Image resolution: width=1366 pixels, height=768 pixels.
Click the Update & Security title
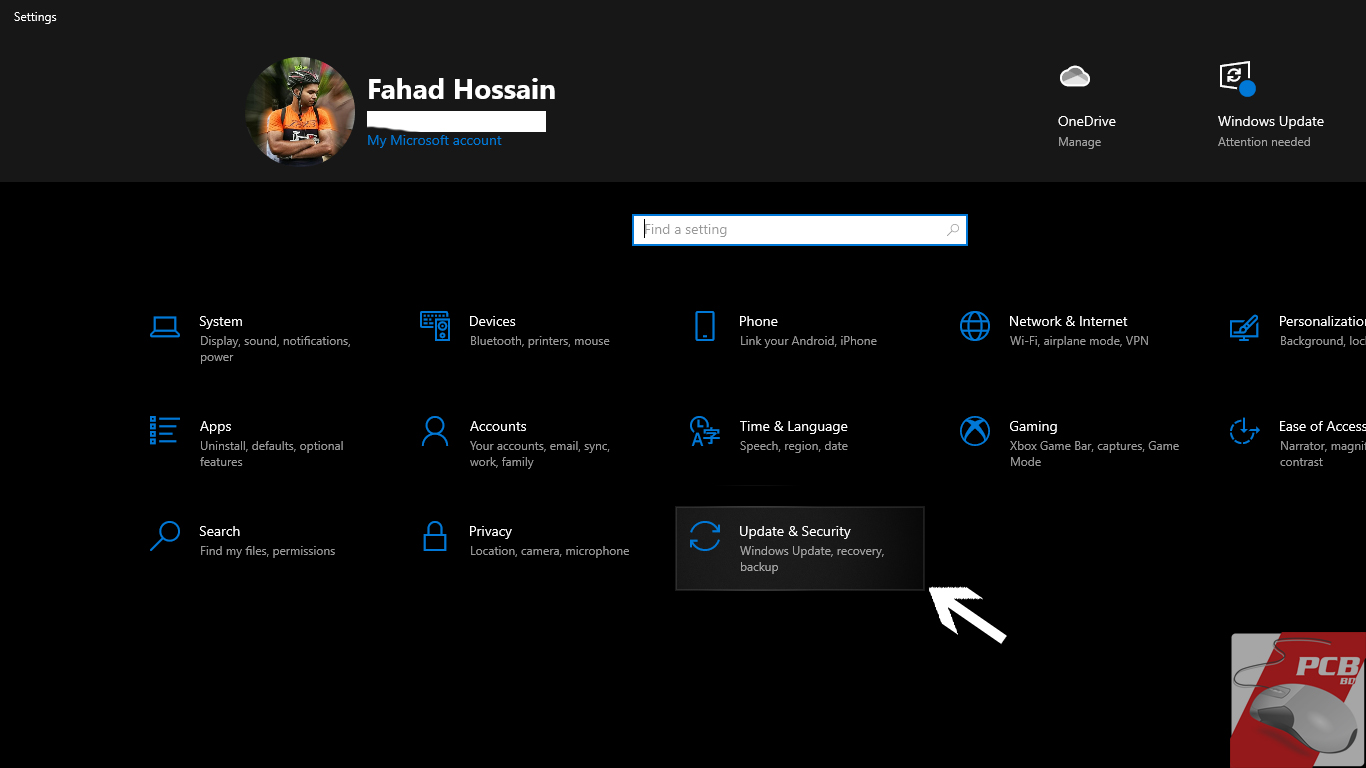pyautogui.click(x=795, y=531)
